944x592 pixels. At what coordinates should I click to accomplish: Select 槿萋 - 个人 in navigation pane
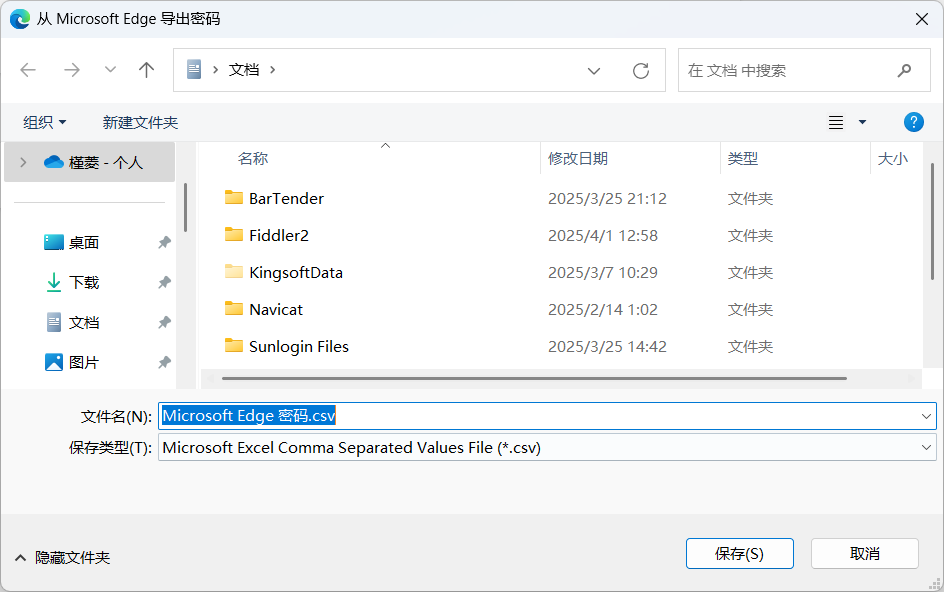89,163
